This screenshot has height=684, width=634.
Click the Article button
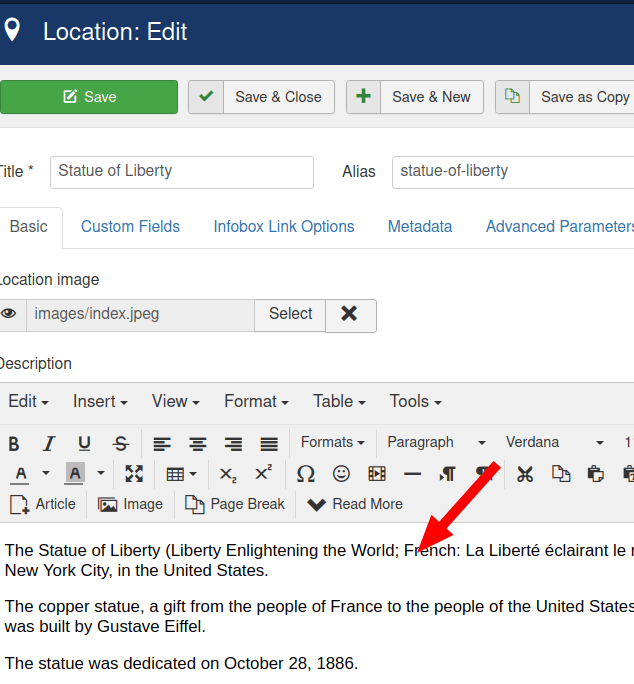pos(43,504)
